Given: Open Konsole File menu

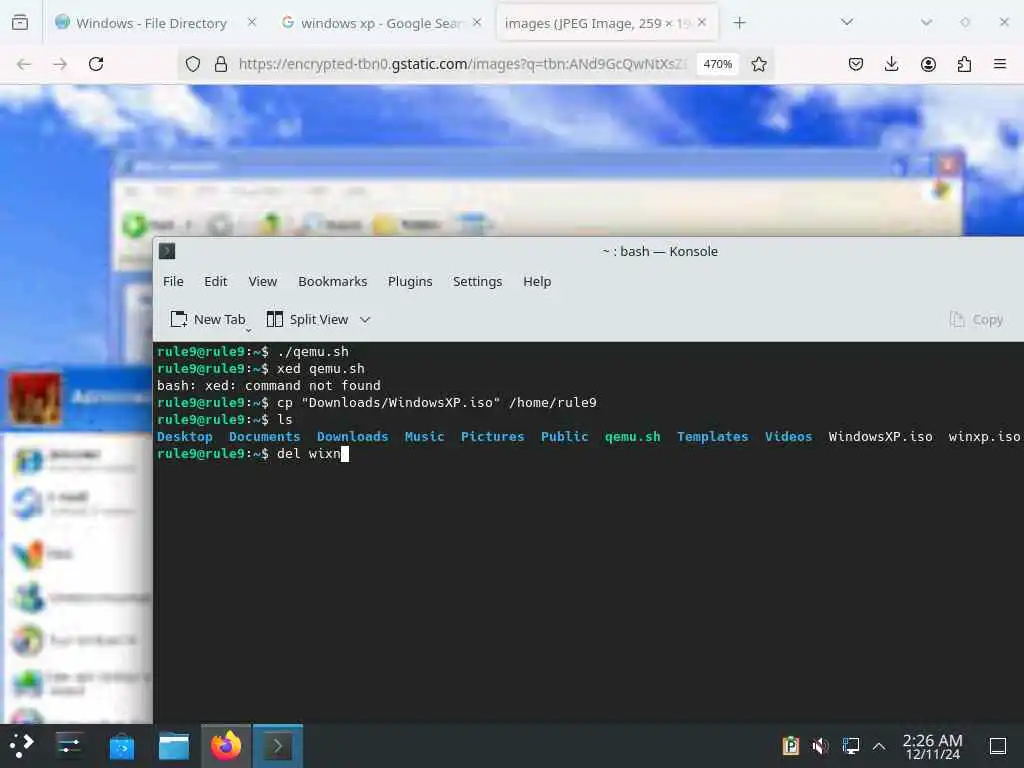Looking at the screenshot, I should click(x=173, y=281).
